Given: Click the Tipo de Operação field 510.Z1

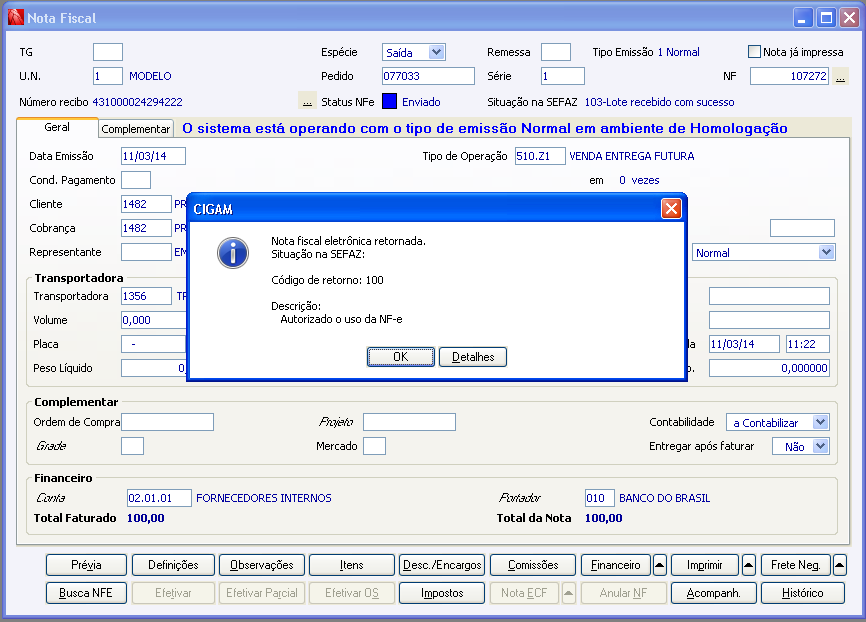Looking at the screenshot, I should 540,156.
